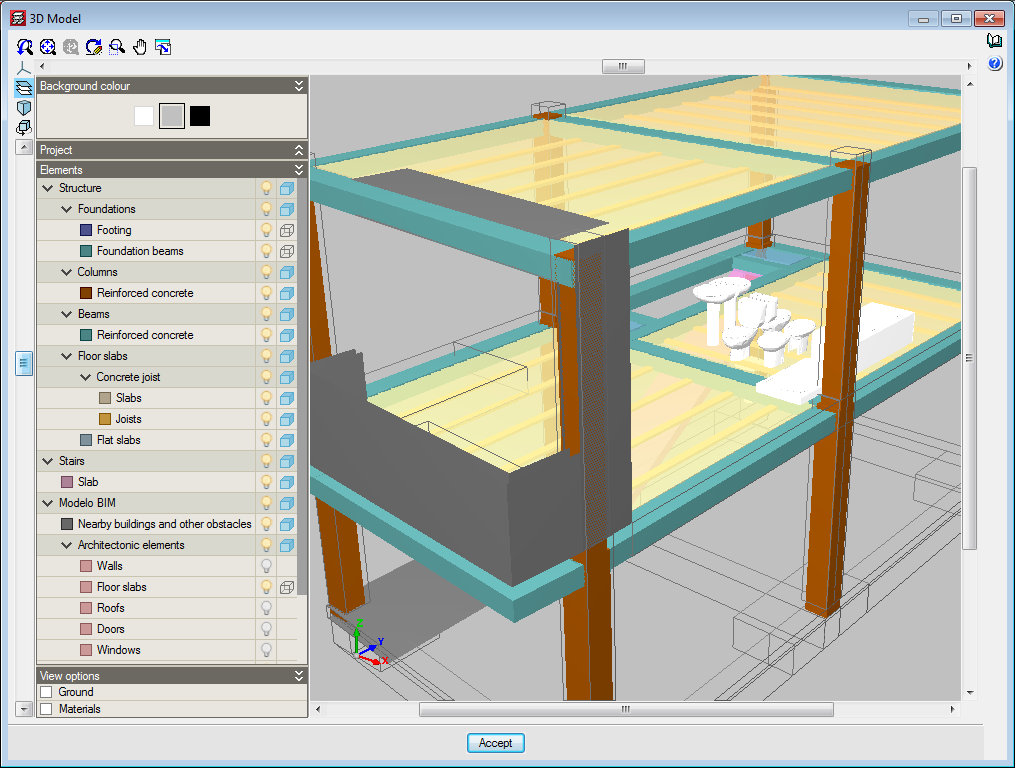Screen dimensions: 1015x768
Task: Open the layers panel sidebar icon
Action: tap(24, 87)
